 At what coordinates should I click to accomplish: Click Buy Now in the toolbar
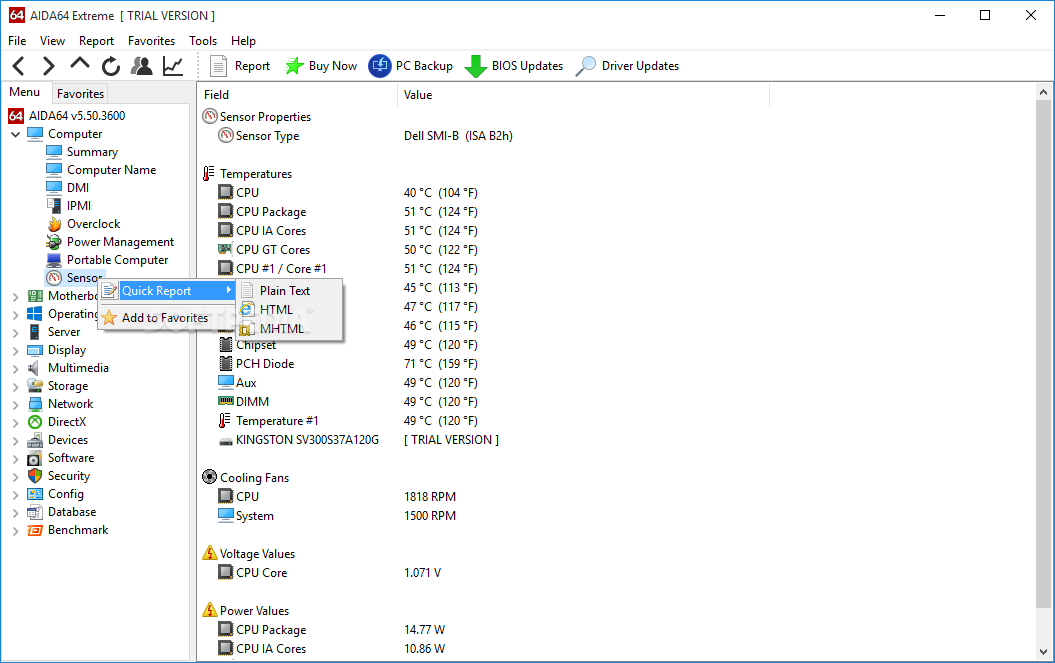click(x=321, y=66)
